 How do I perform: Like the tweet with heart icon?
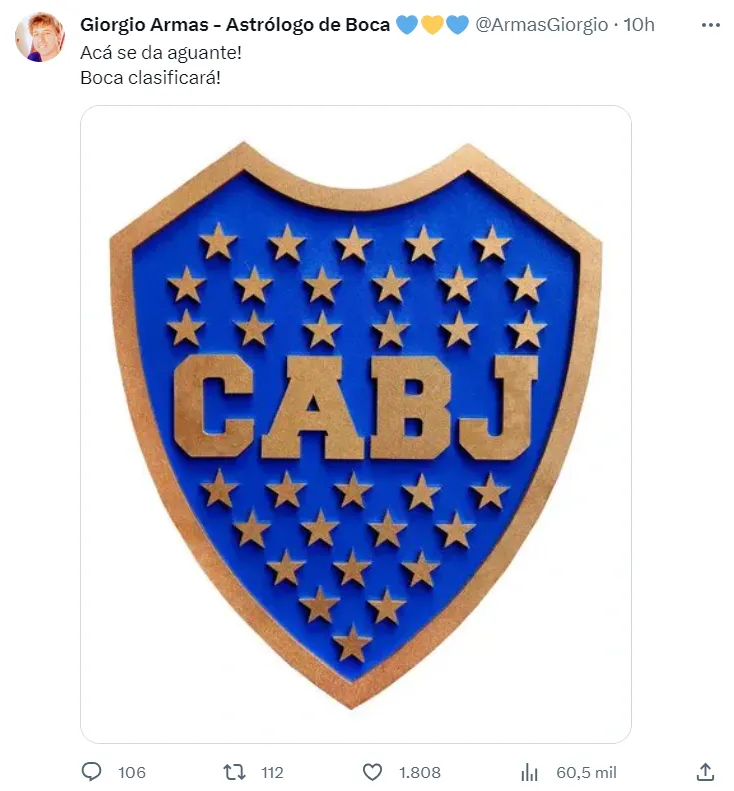pos(372,772)
